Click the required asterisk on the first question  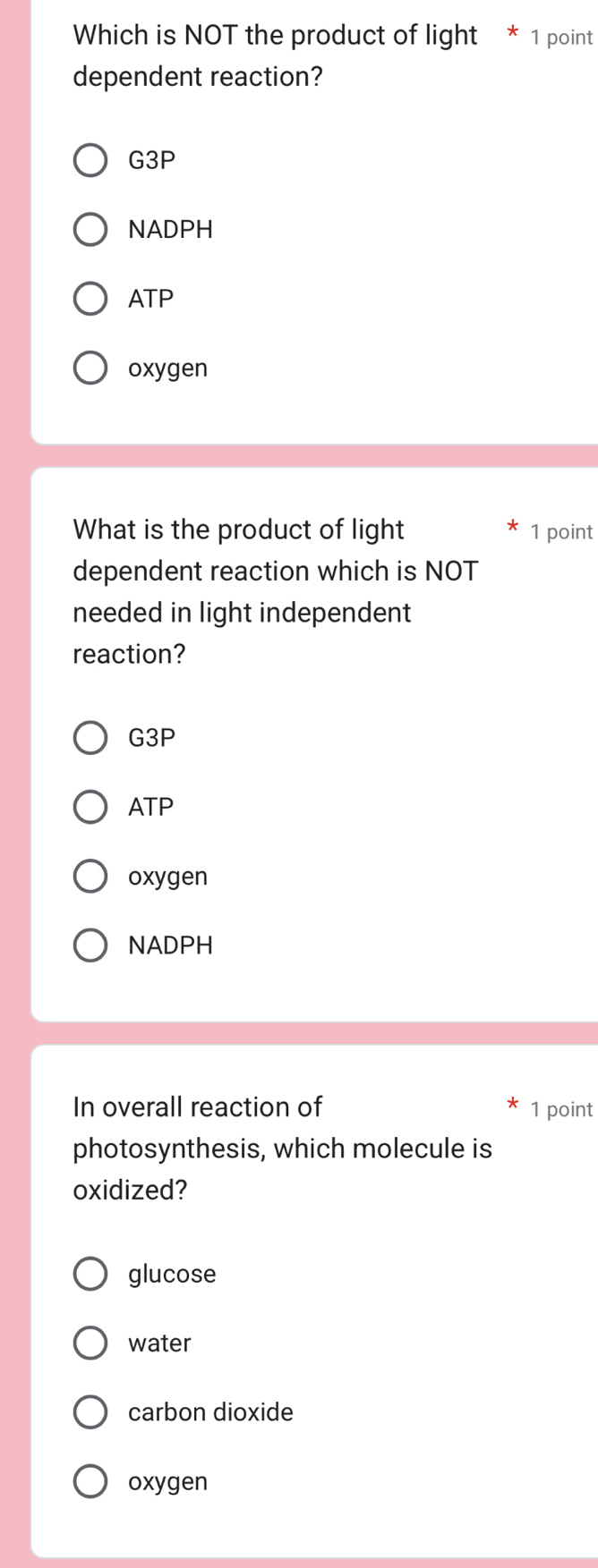click(511, 34)
